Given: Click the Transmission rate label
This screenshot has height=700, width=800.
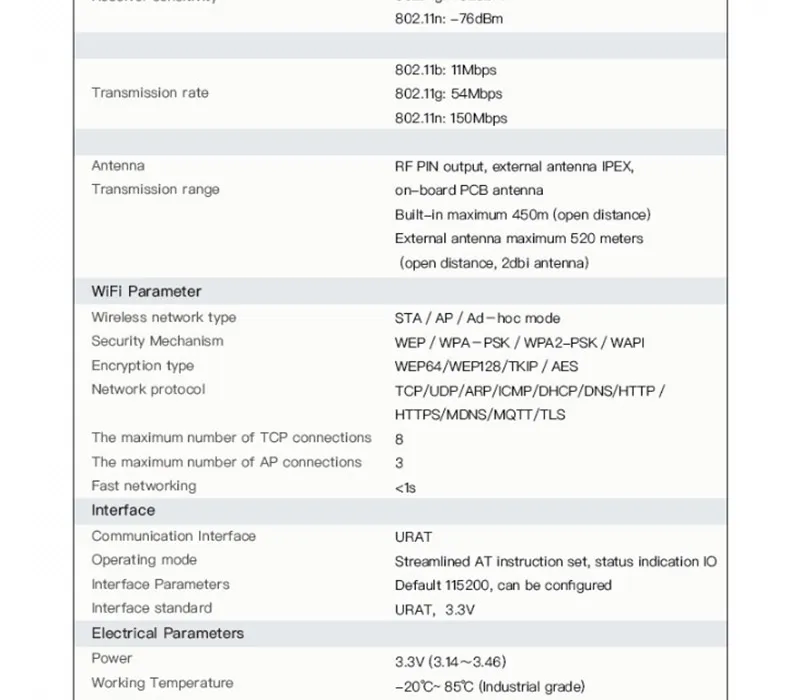Looking at the screenshot, I should 150,93.
